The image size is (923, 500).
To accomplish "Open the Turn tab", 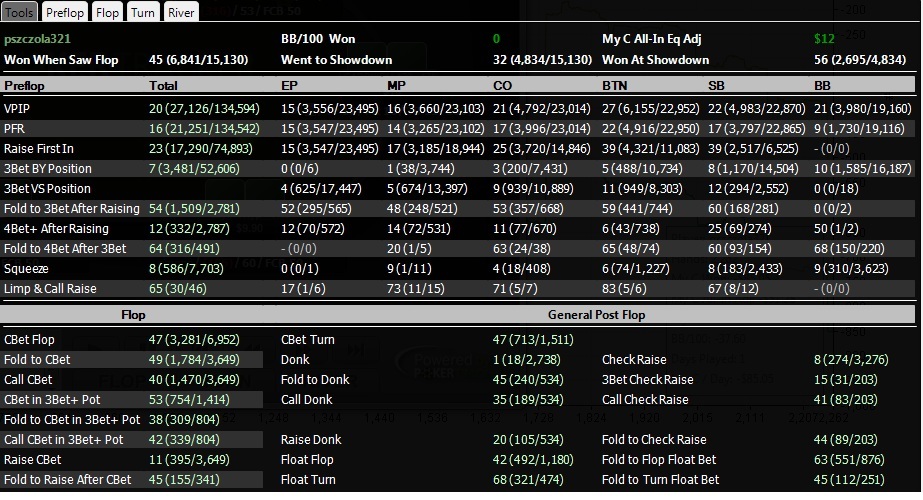I will (142, 12).
